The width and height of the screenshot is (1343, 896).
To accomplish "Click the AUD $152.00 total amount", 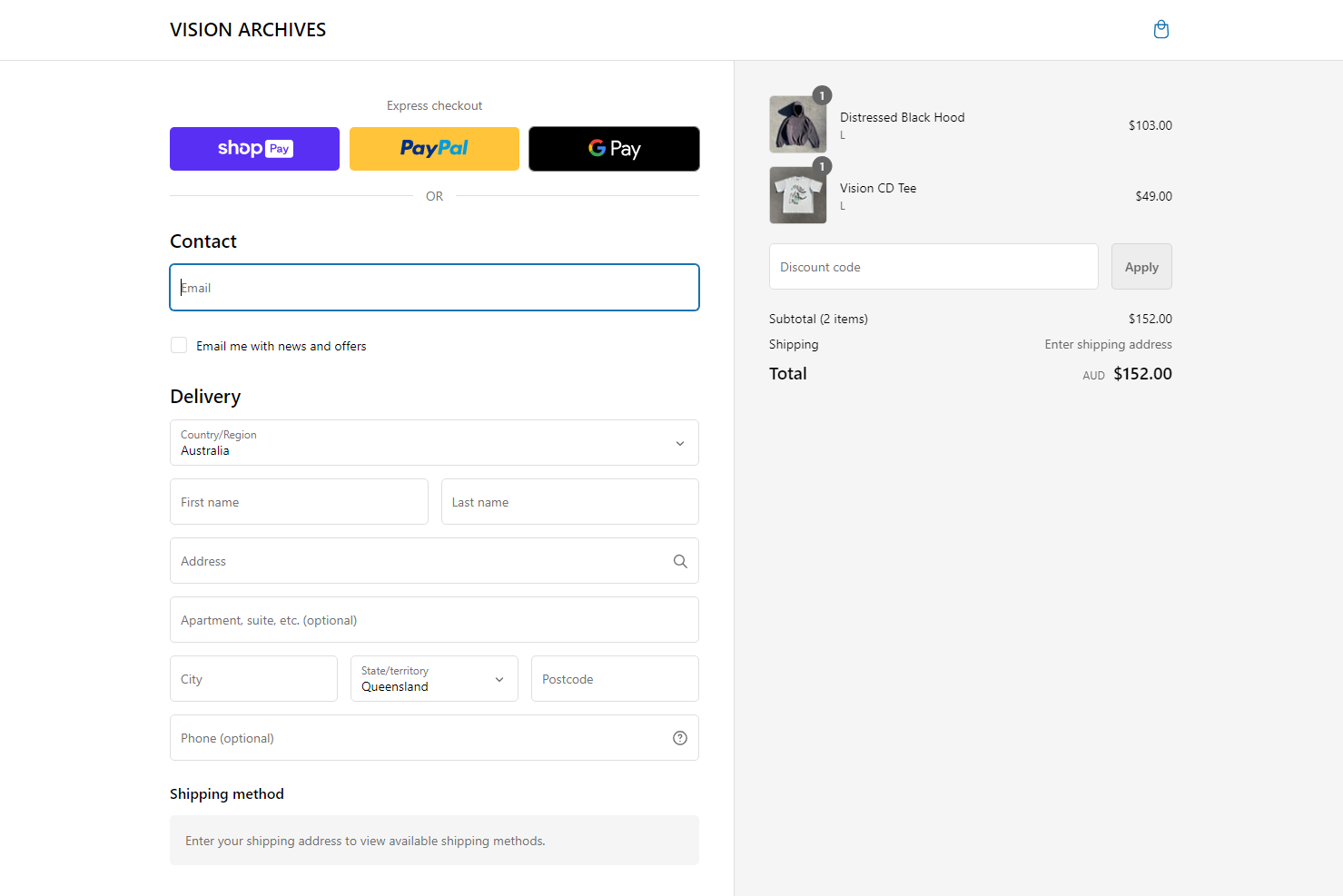I will click(1127, 374).
